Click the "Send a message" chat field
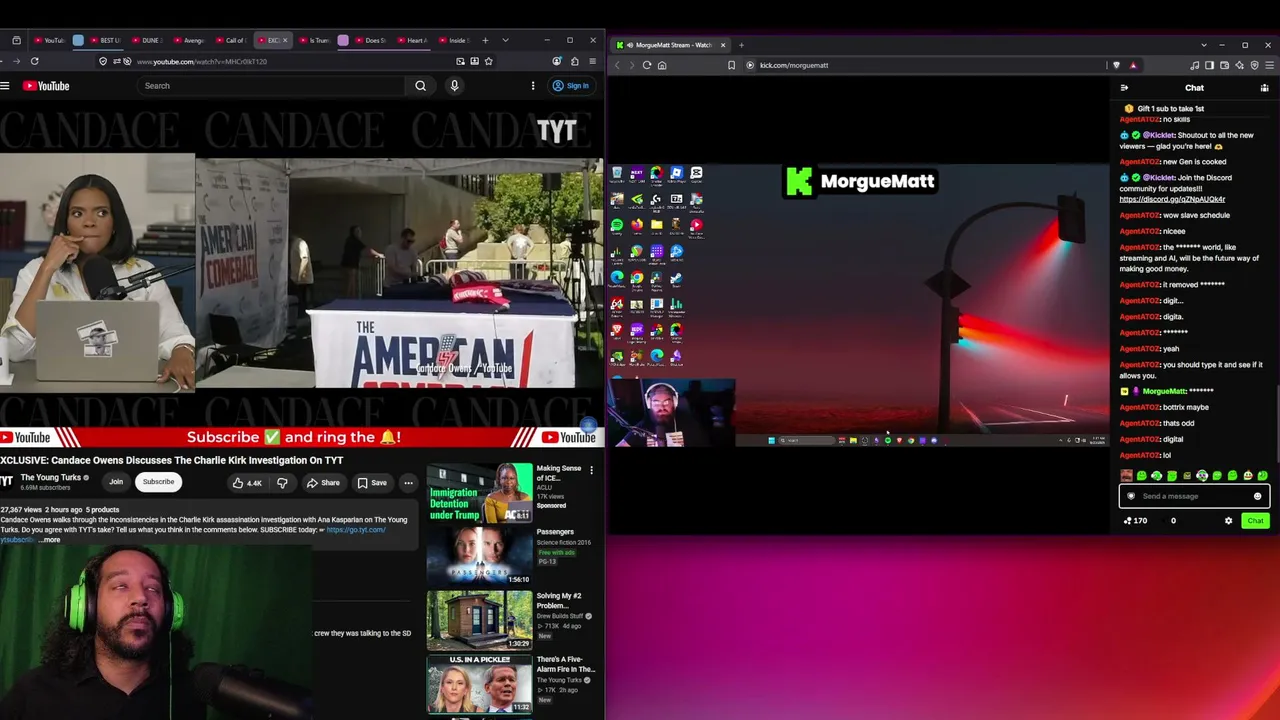The width and height of the screenshot is (1280, 720). (1194, 496)
